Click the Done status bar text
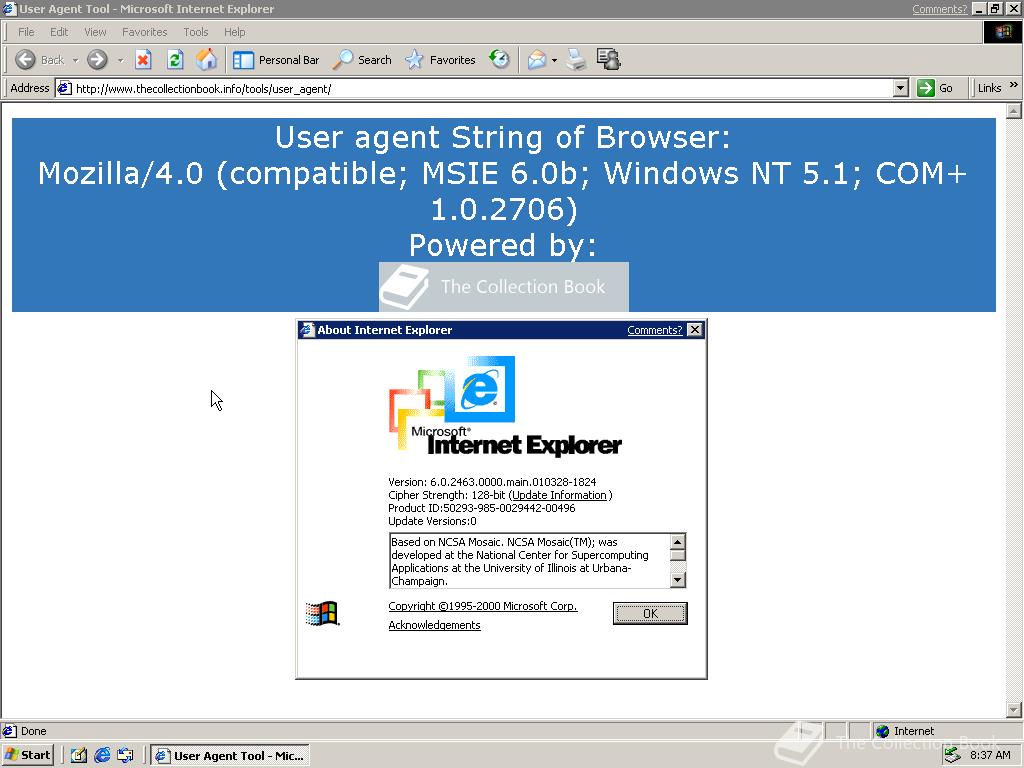The width and height of the screenshot is (1024, 768). click(33, 731)
